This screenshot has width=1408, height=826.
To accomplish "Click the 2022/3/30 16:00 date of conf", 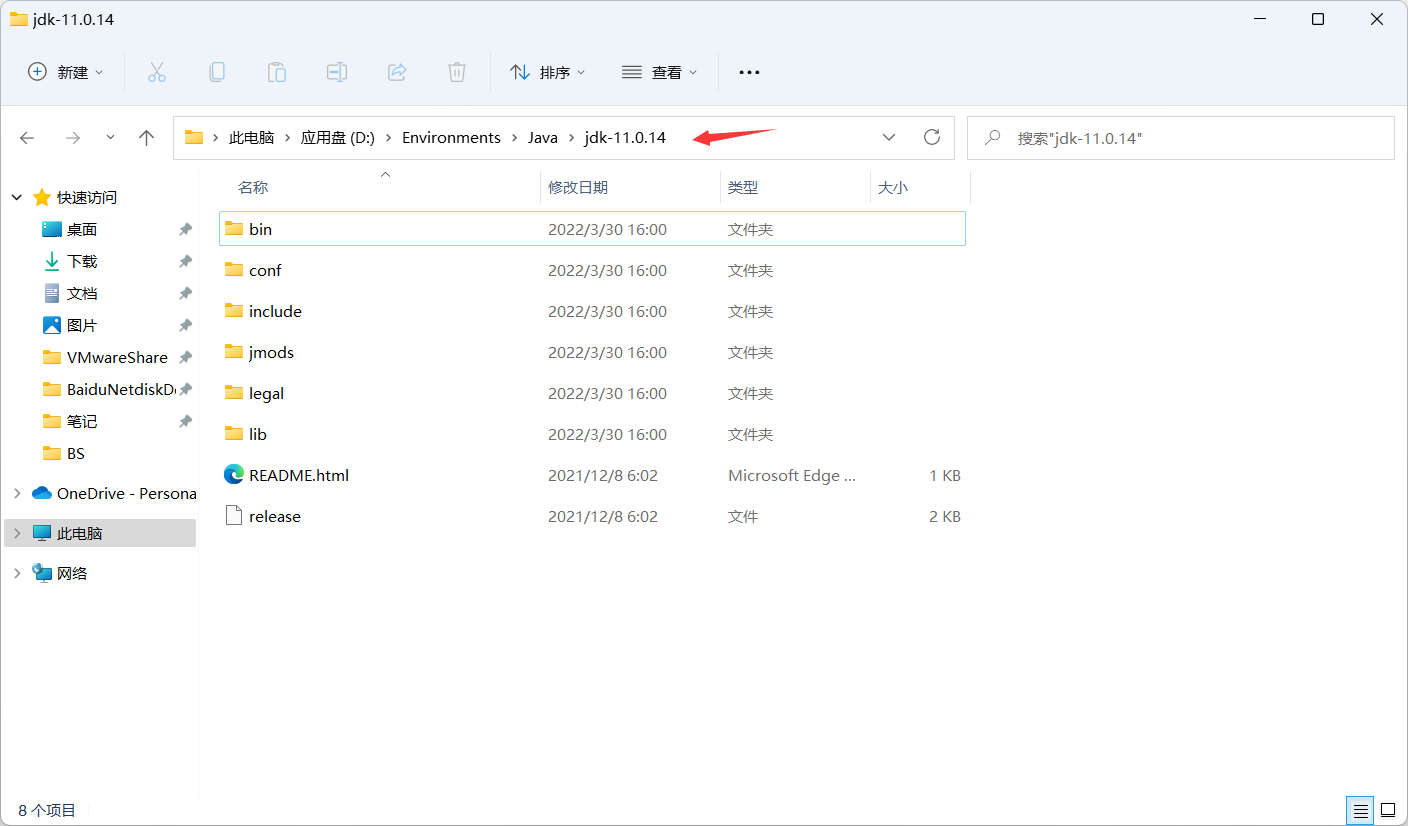I will (607, 270).
